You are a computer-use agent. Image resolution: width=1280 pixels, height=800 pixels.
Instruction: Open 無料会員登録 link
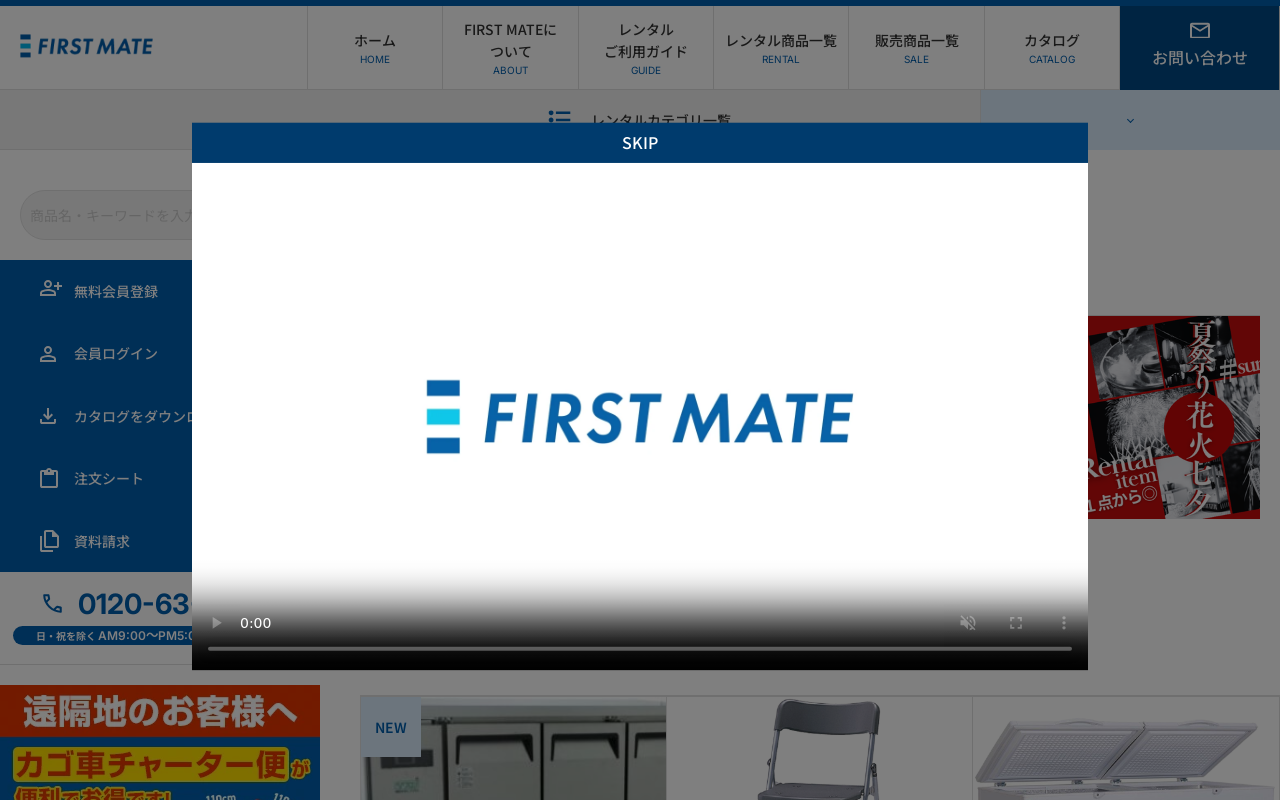point(116,291)
